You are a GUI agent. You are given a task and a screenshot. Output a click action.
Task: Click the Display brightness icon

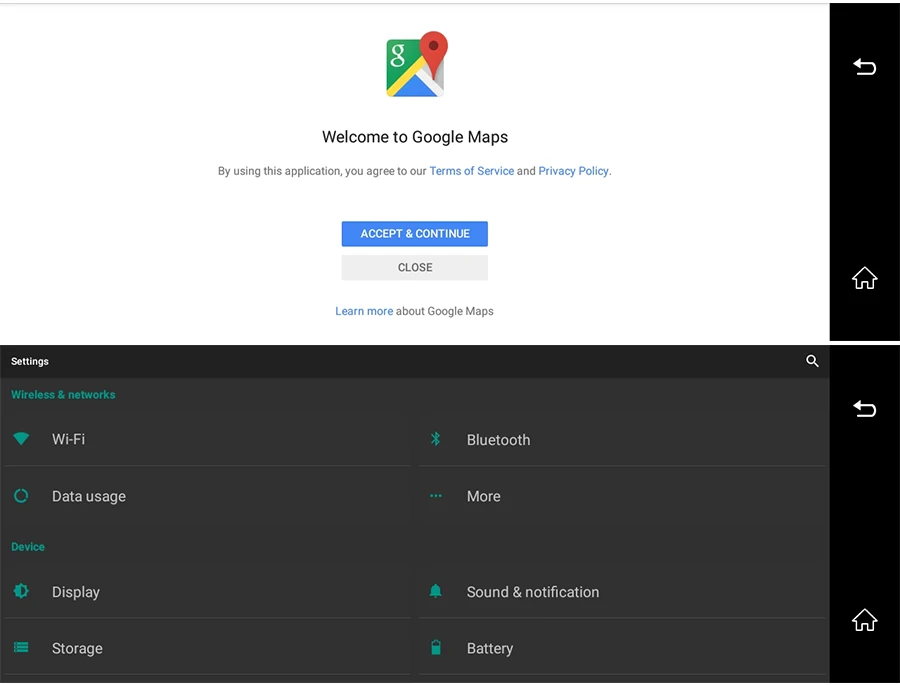21,591
